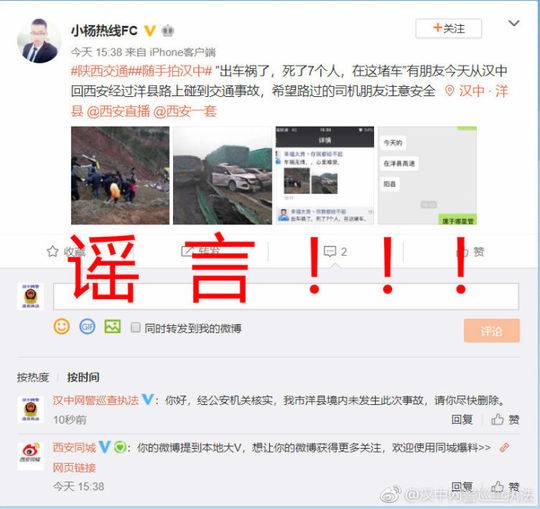Screen dimensions: 540x509
Task: Submit with the orange 评论 button
Action: (x=491, y=331)
